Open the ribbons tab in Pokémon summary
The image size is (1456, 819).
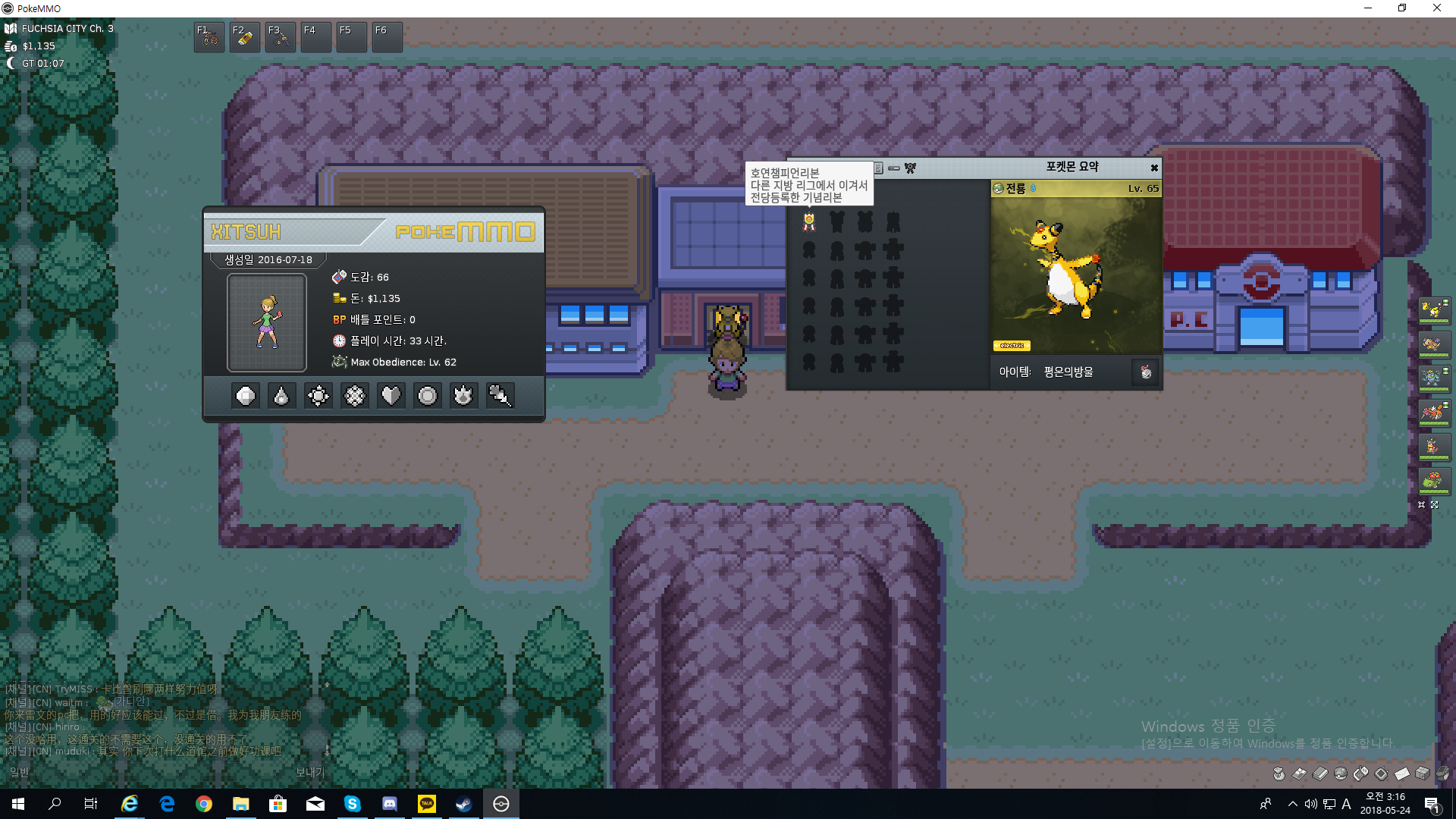point(910,168)
